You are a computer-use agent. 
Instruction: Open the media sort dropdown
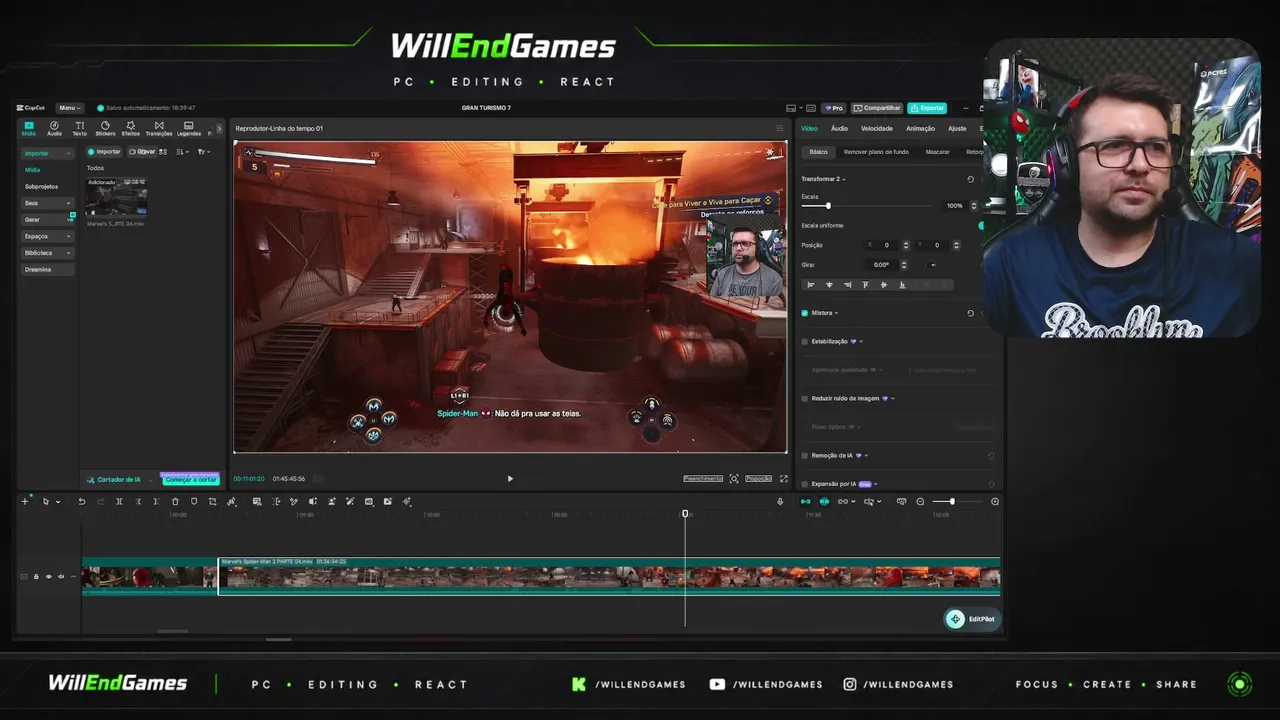pyautogui.click(x=182, y=152)
